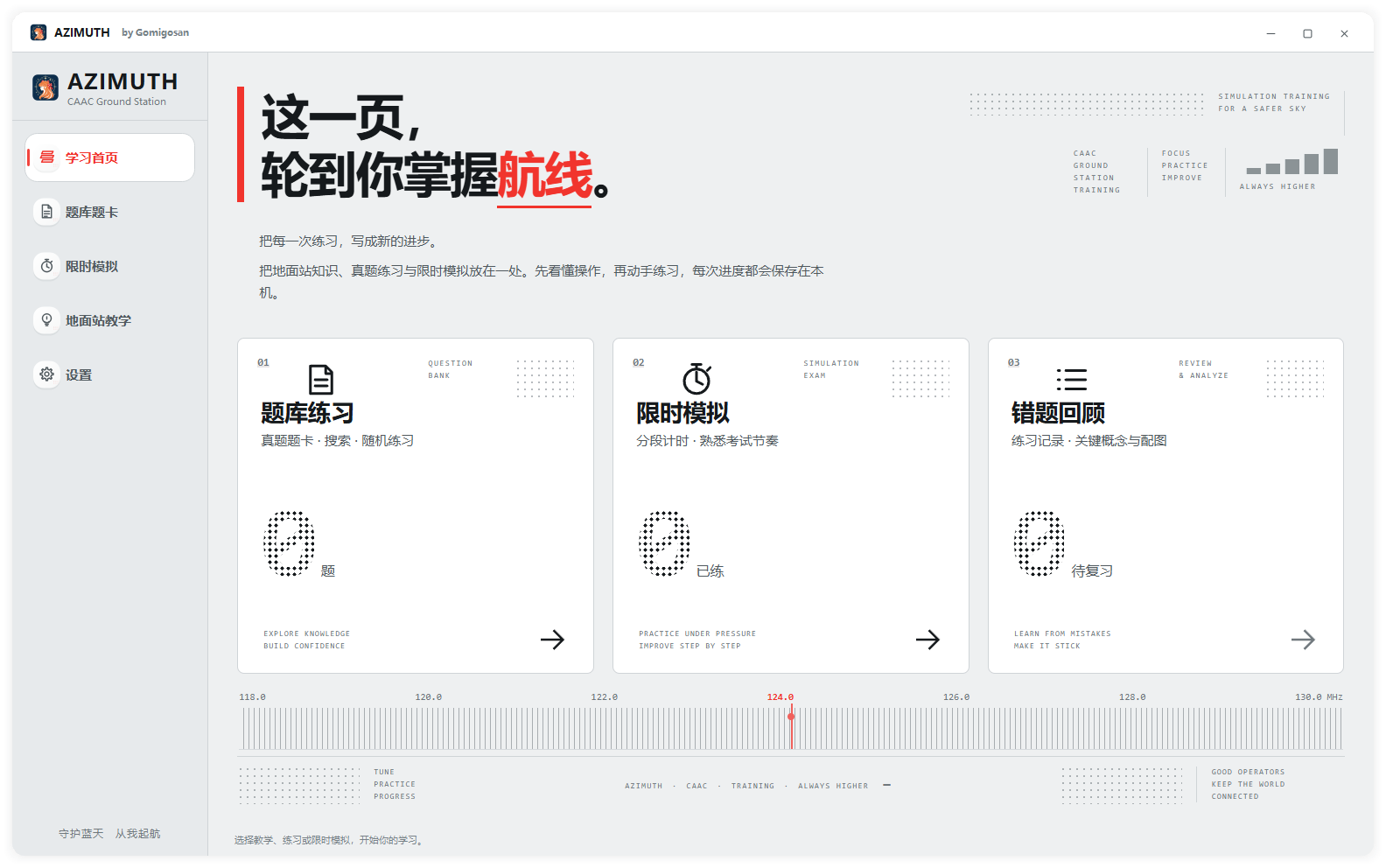
Task: Click the 120.0 frequency label
Action: point(429,697)
